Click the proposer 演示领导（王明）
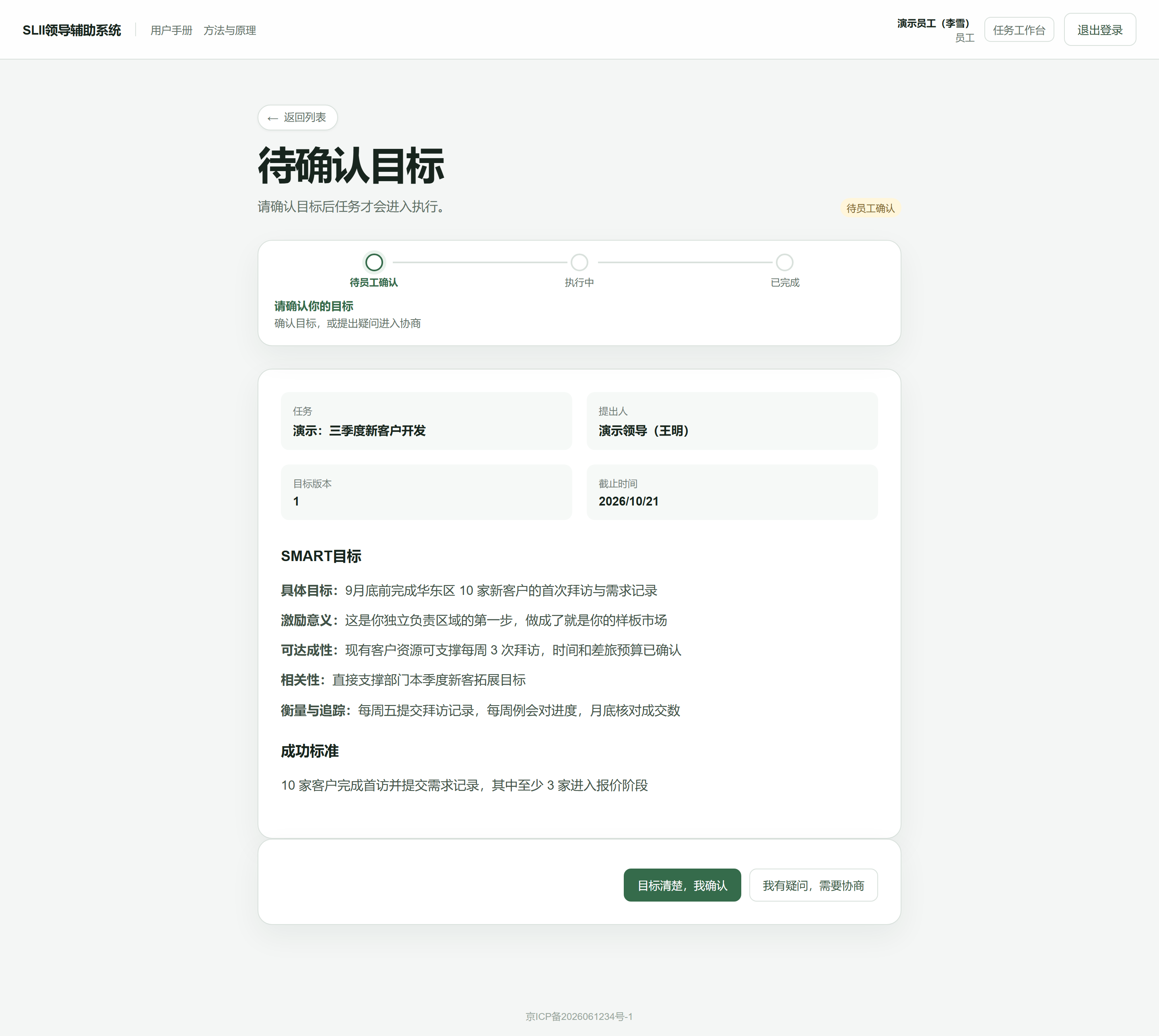This screenshot has width=1159, height=1036. click(644, 431)
